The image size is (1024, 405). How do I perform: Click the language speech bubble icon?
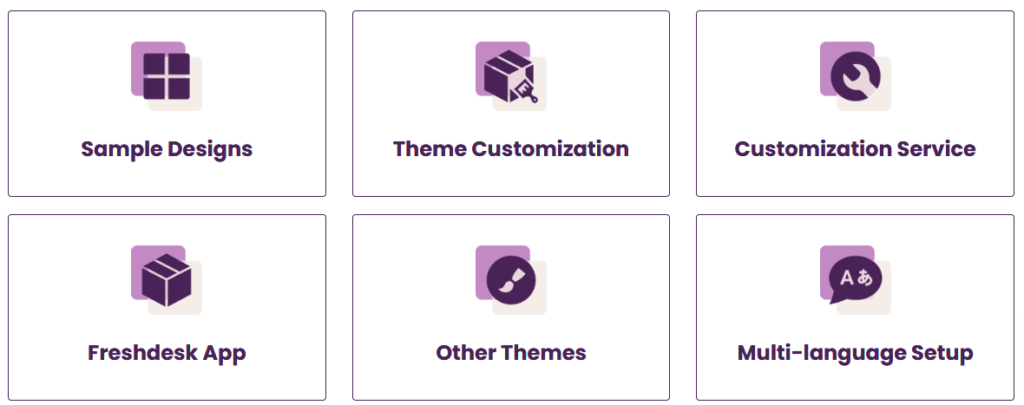[855, 280]
